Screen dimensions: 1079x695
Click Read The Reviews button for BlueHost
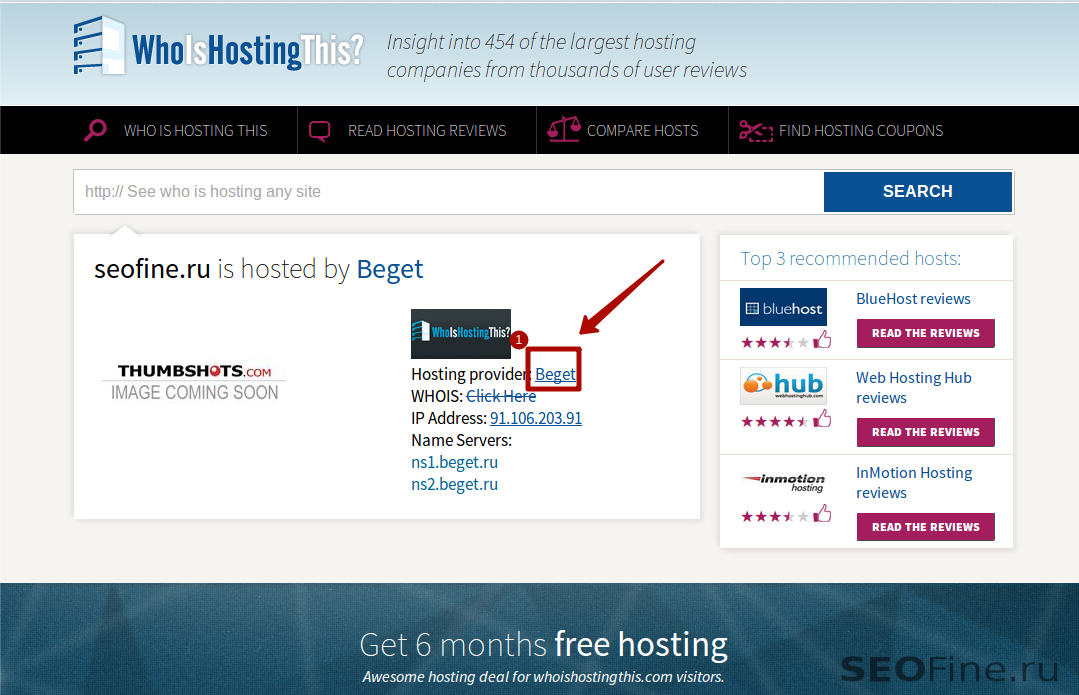926,333
